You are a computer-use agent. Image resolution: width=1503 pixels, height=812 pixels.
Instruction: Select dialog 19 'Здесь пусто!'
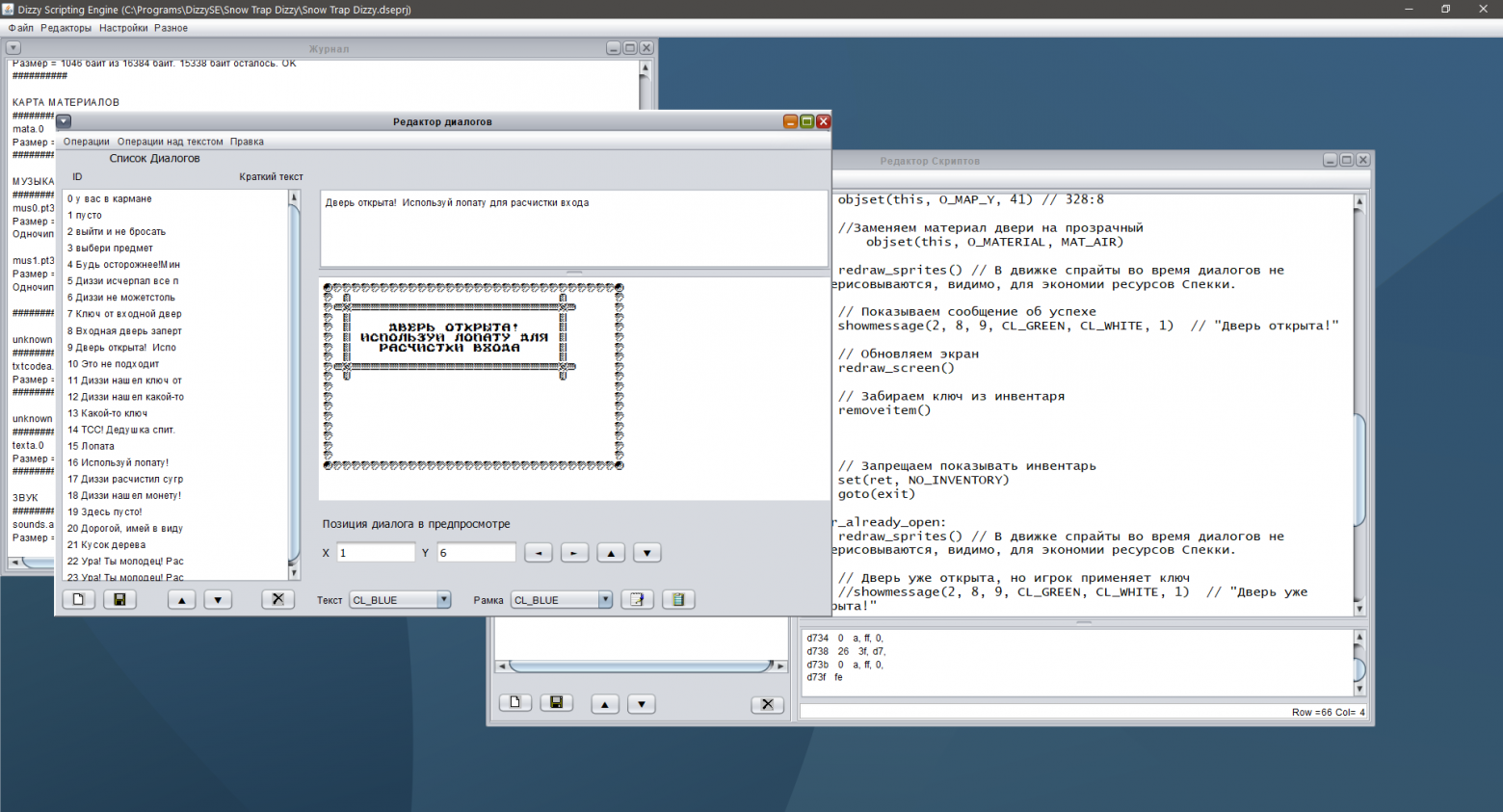176,511
